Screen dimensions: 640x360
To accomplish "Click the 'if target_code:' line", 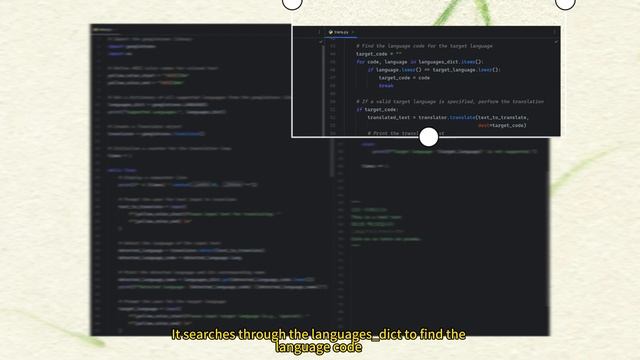I will click(x=377, y=109).
